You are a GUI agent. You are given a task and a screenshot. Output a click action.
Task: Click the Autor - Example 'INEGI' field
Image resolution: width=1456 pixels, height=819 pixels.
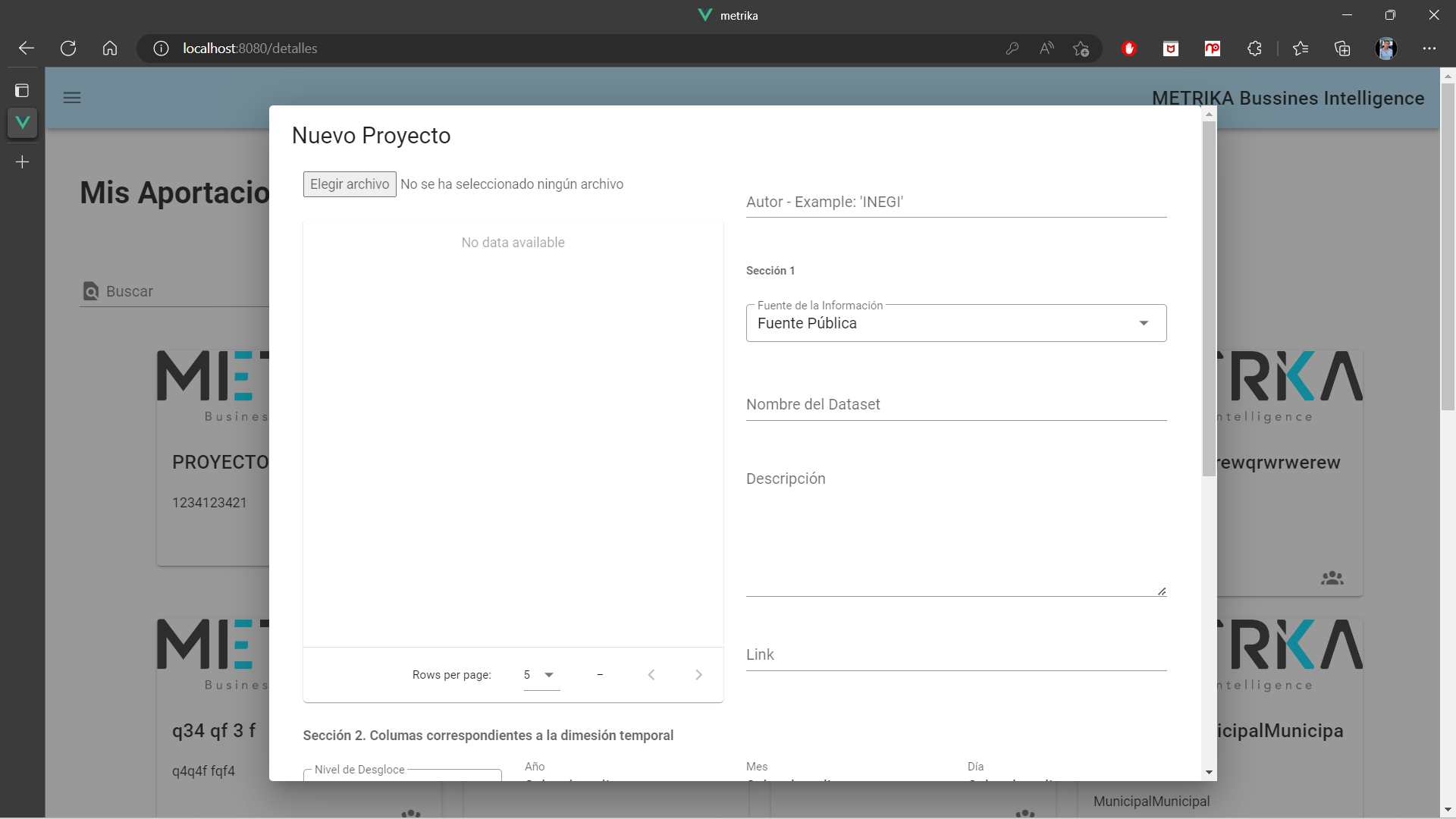pos(955,202)
